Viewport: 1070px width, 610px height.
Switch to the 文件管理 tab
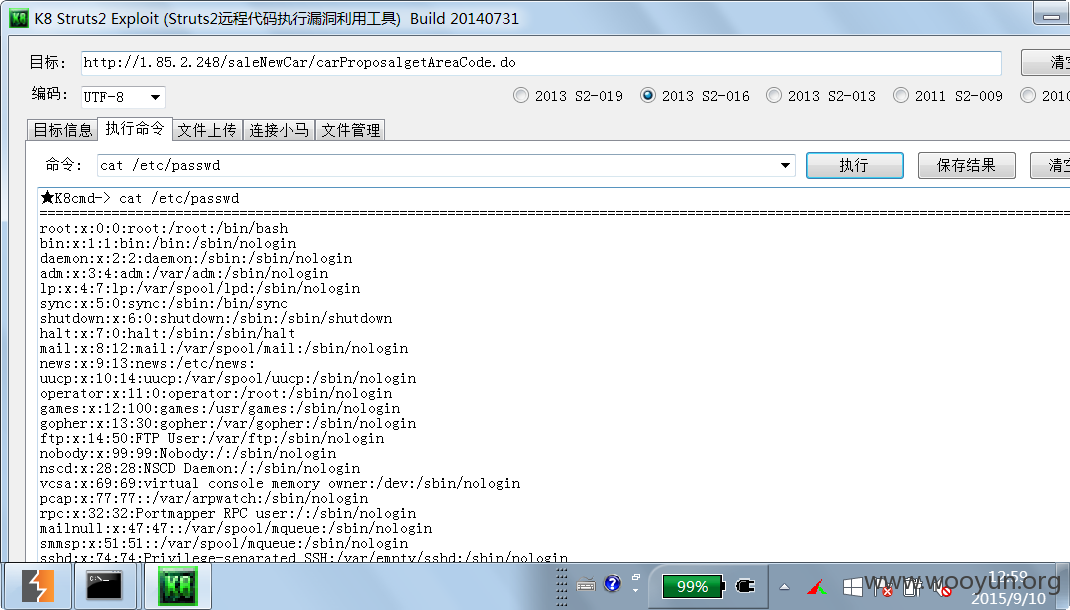point(350,130)
